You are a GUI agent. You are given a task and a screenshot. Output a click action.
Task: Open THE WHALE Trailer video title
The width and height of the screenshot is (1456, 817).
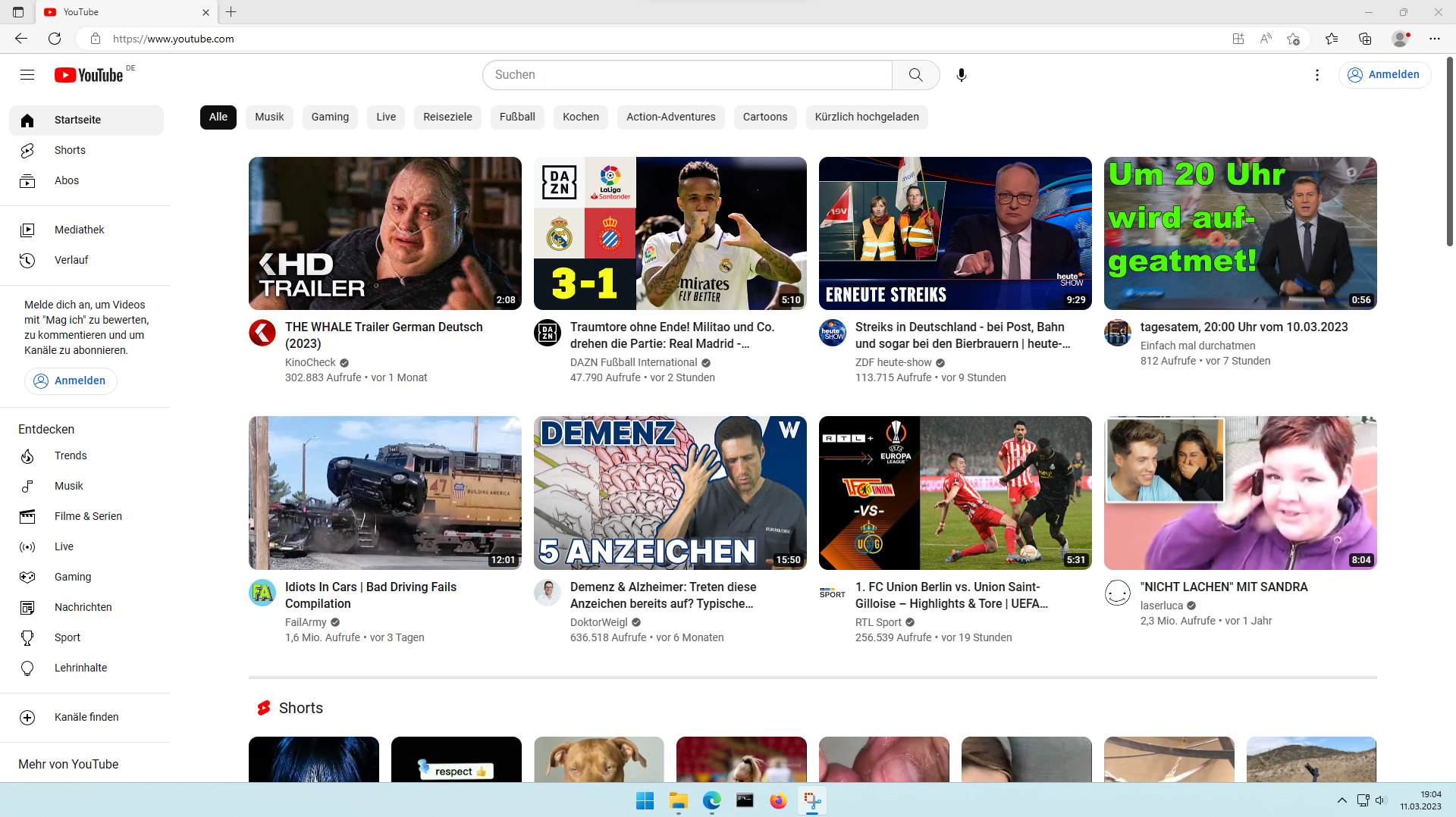coord(384,335)
